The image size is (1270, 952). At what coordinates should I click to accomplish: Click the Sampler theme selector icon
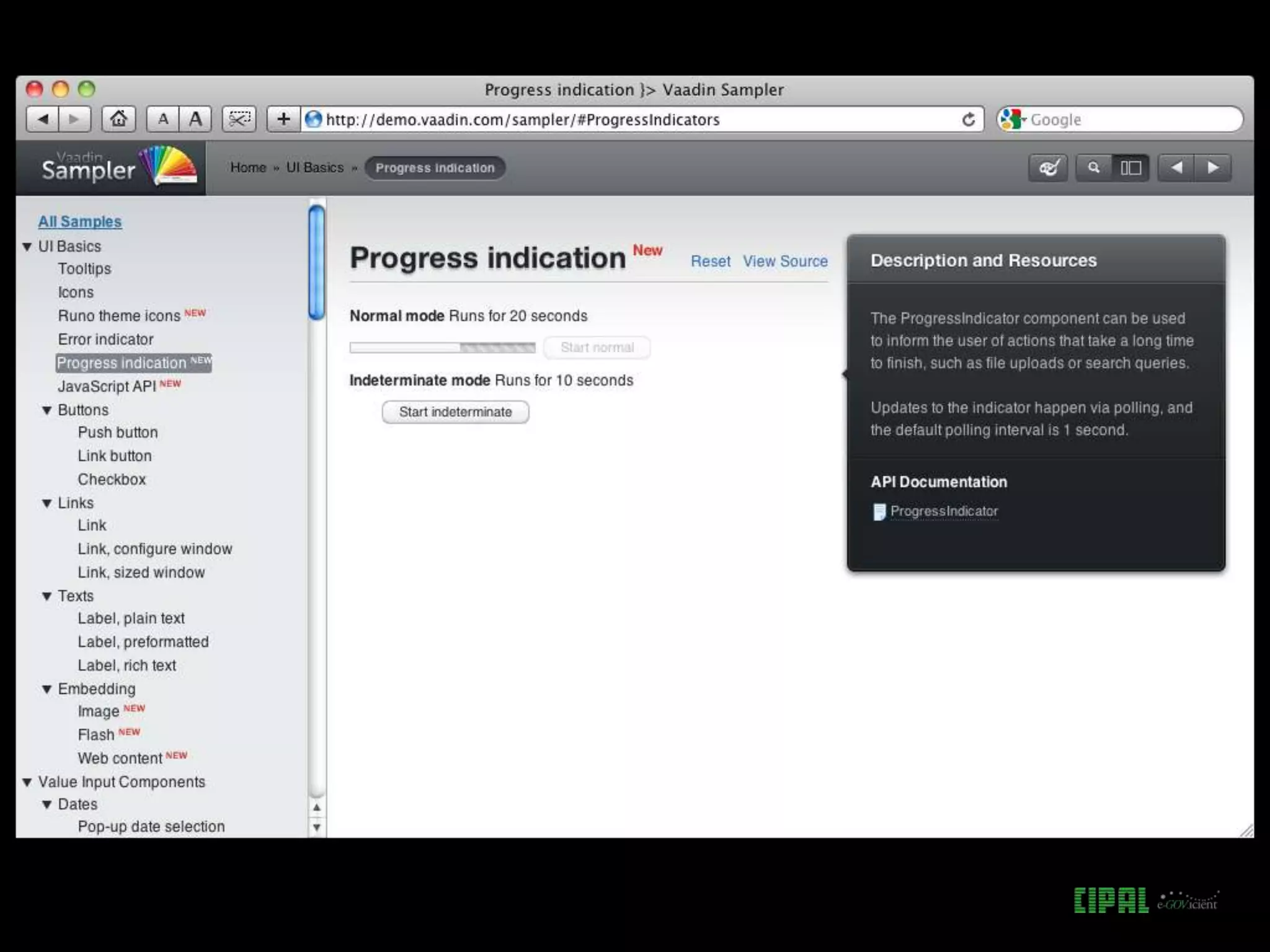[1048, 168]
